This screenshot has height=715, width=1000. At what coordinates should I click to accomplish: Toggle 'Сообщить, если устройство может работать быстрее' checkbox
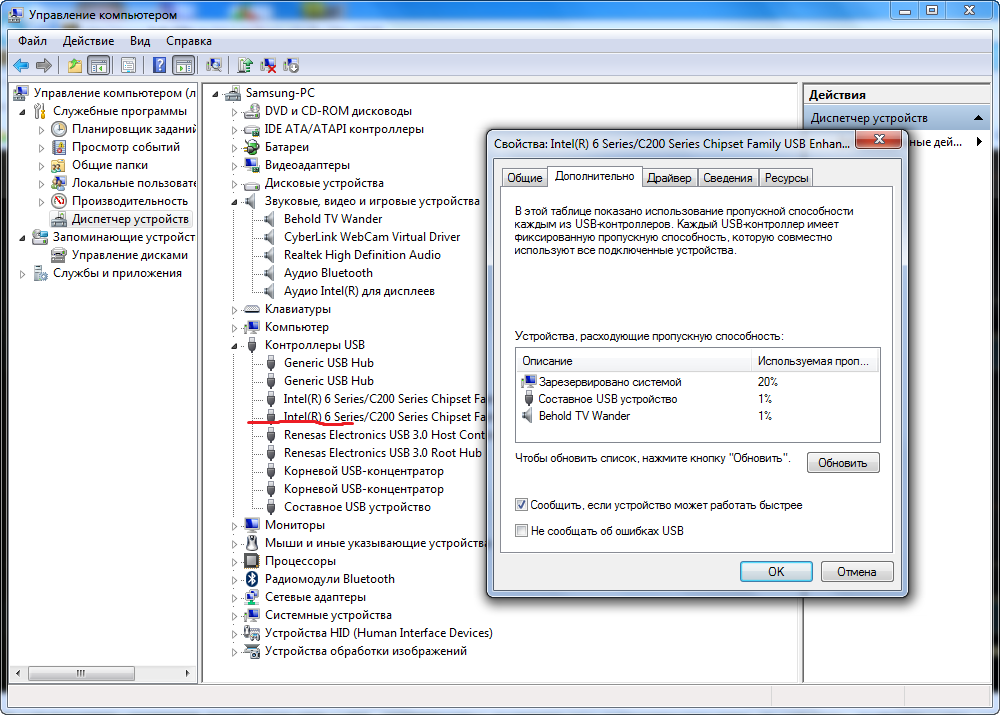click(521, 505)
